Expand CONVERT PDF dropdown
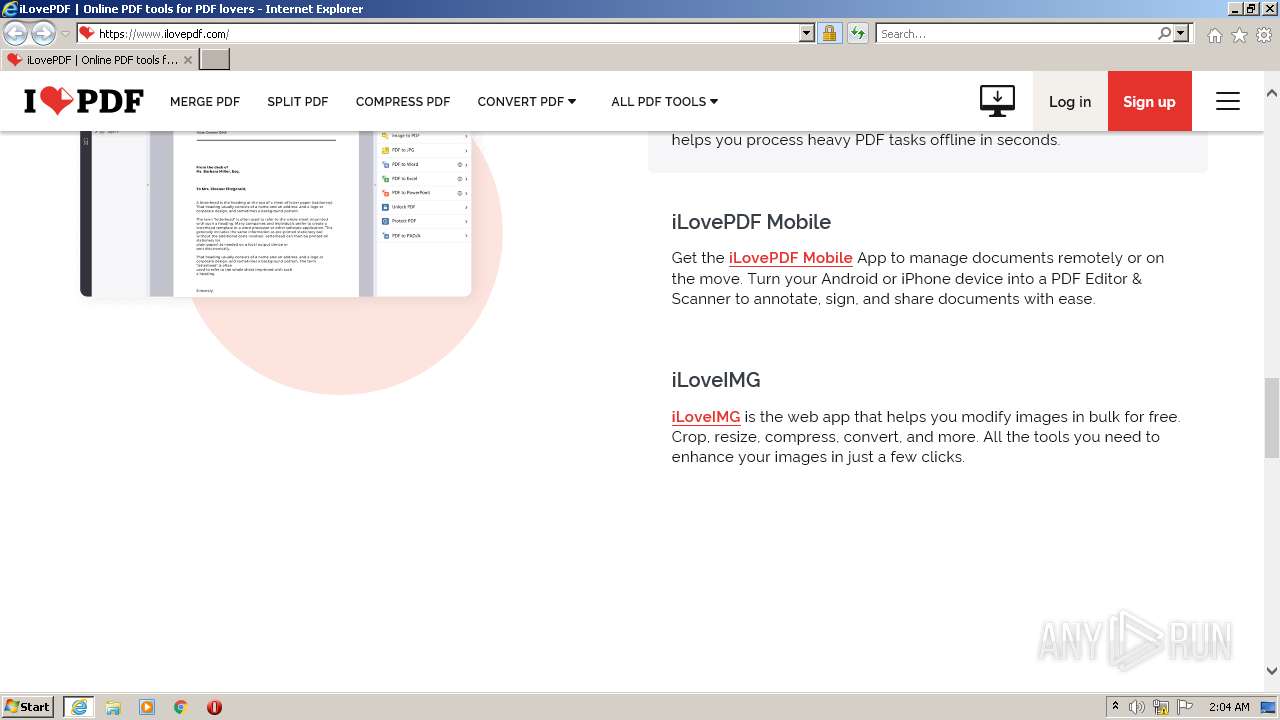Screen dimensions: 1280x720 tap(527, 101)
